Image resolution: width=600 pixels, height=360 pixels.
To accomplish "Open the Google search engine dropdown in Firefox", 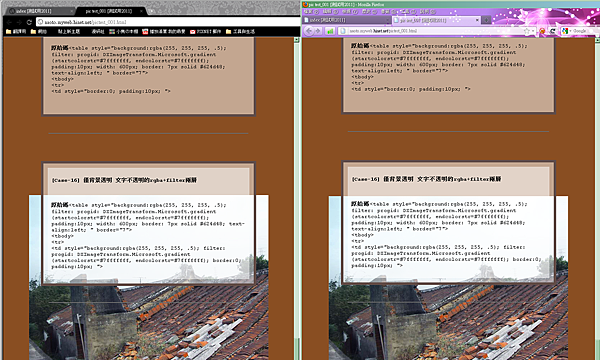I will (x=567, y=31).
